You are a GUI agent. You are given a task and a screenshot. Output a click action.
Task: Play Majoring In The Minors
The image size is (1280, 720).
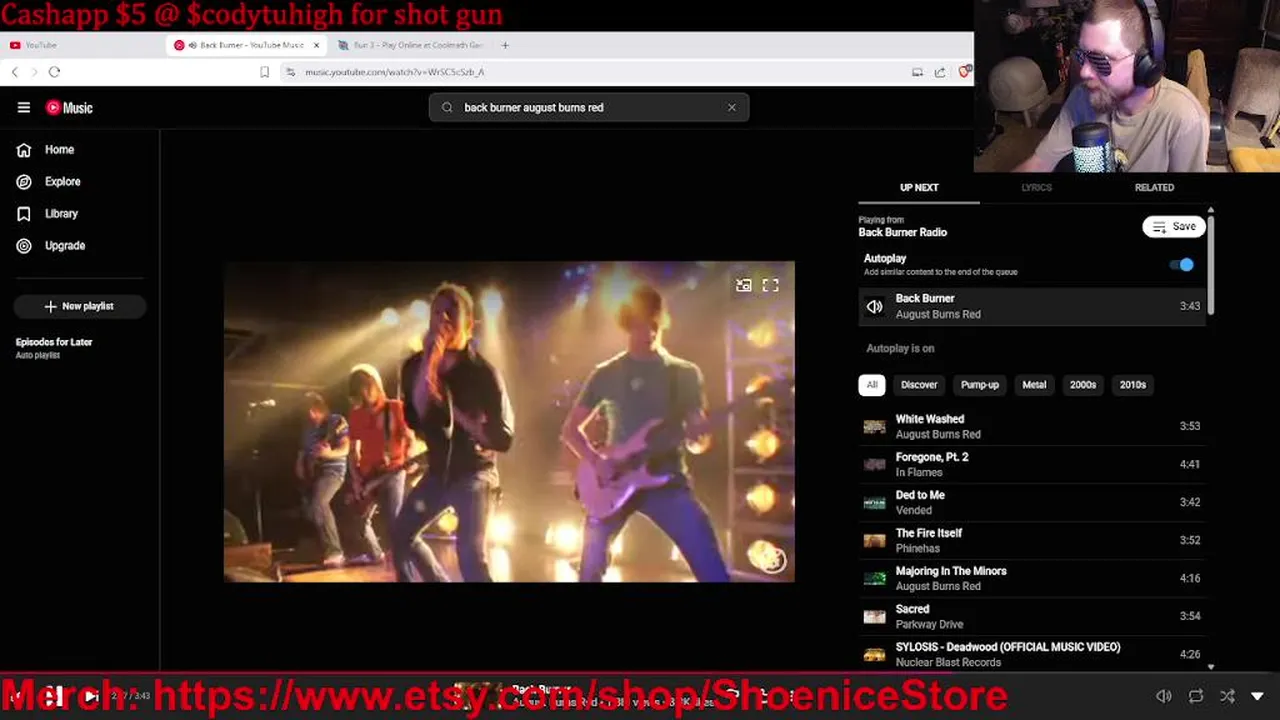pos(1032,578)
